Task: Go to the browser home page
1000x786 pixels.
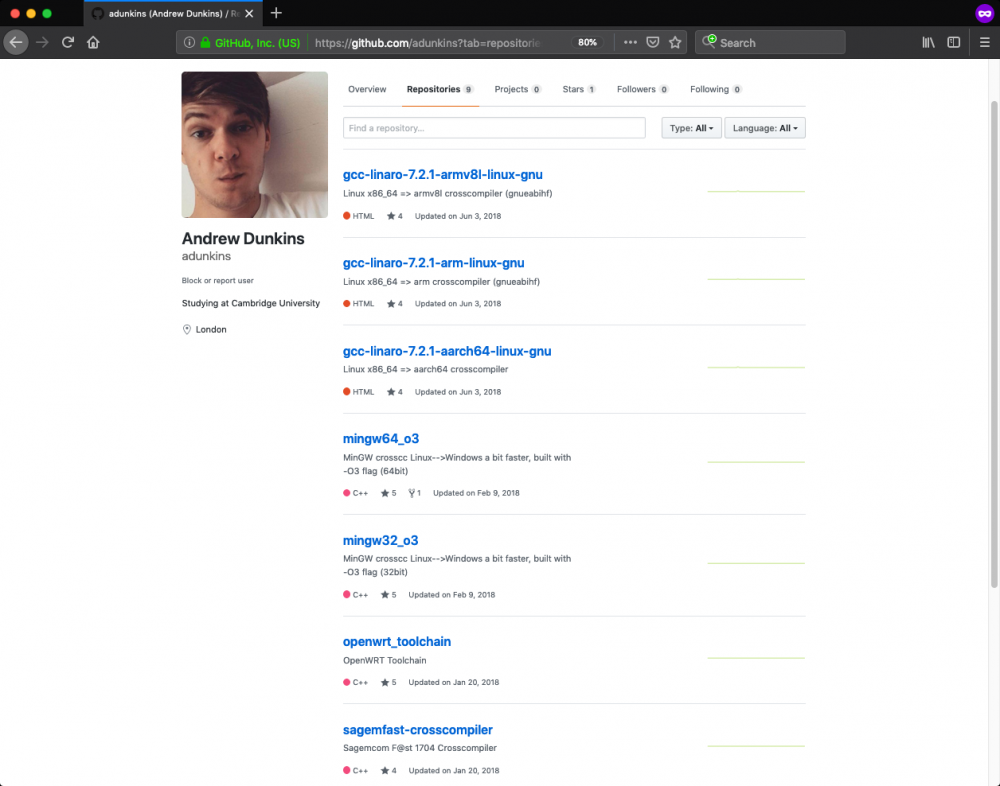Action: click(93, 43)
